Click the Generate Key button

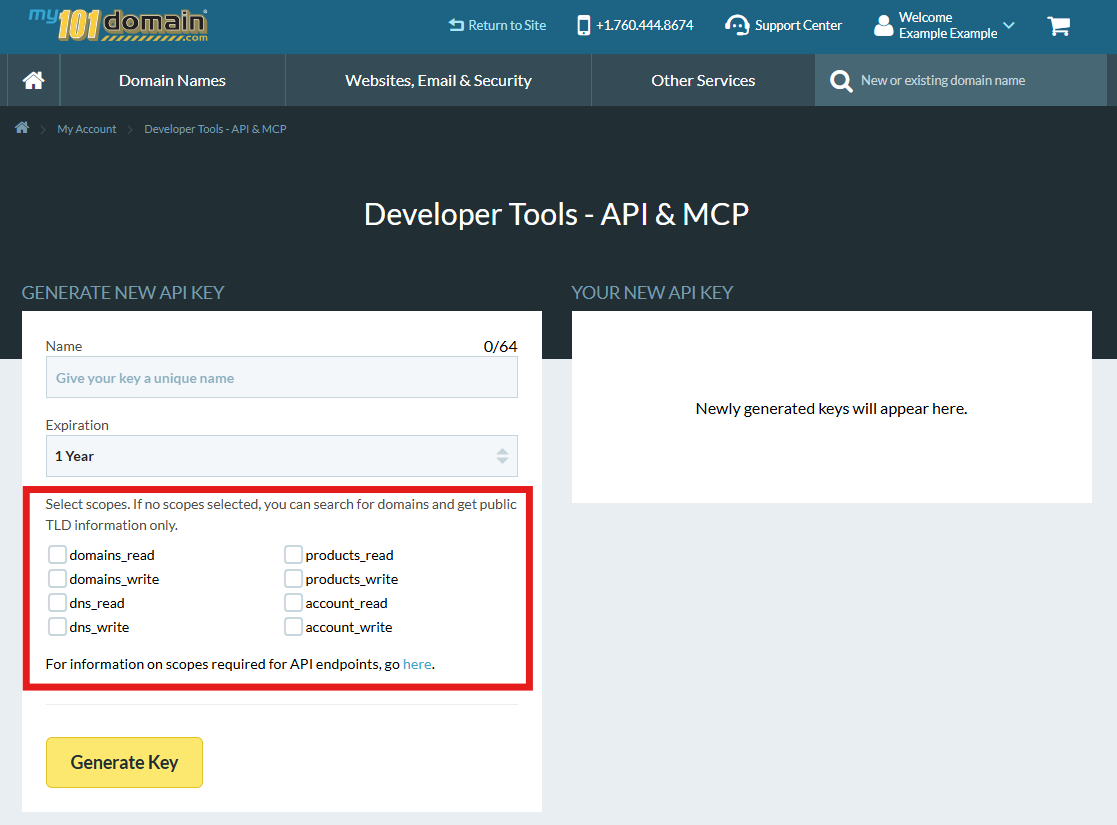point(125,762)
